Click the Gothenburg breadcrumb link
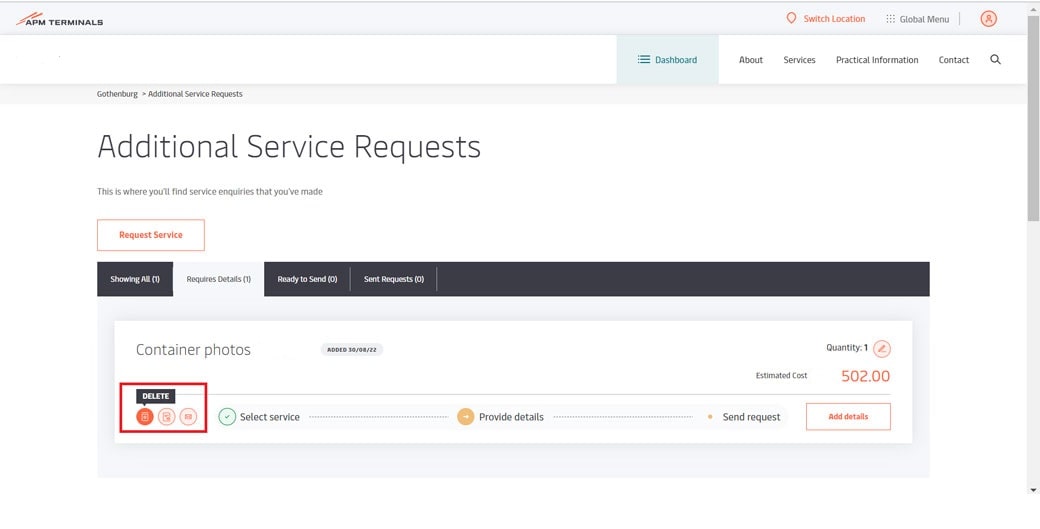This screenshot has width=1040, height=529. click(117, 94)
